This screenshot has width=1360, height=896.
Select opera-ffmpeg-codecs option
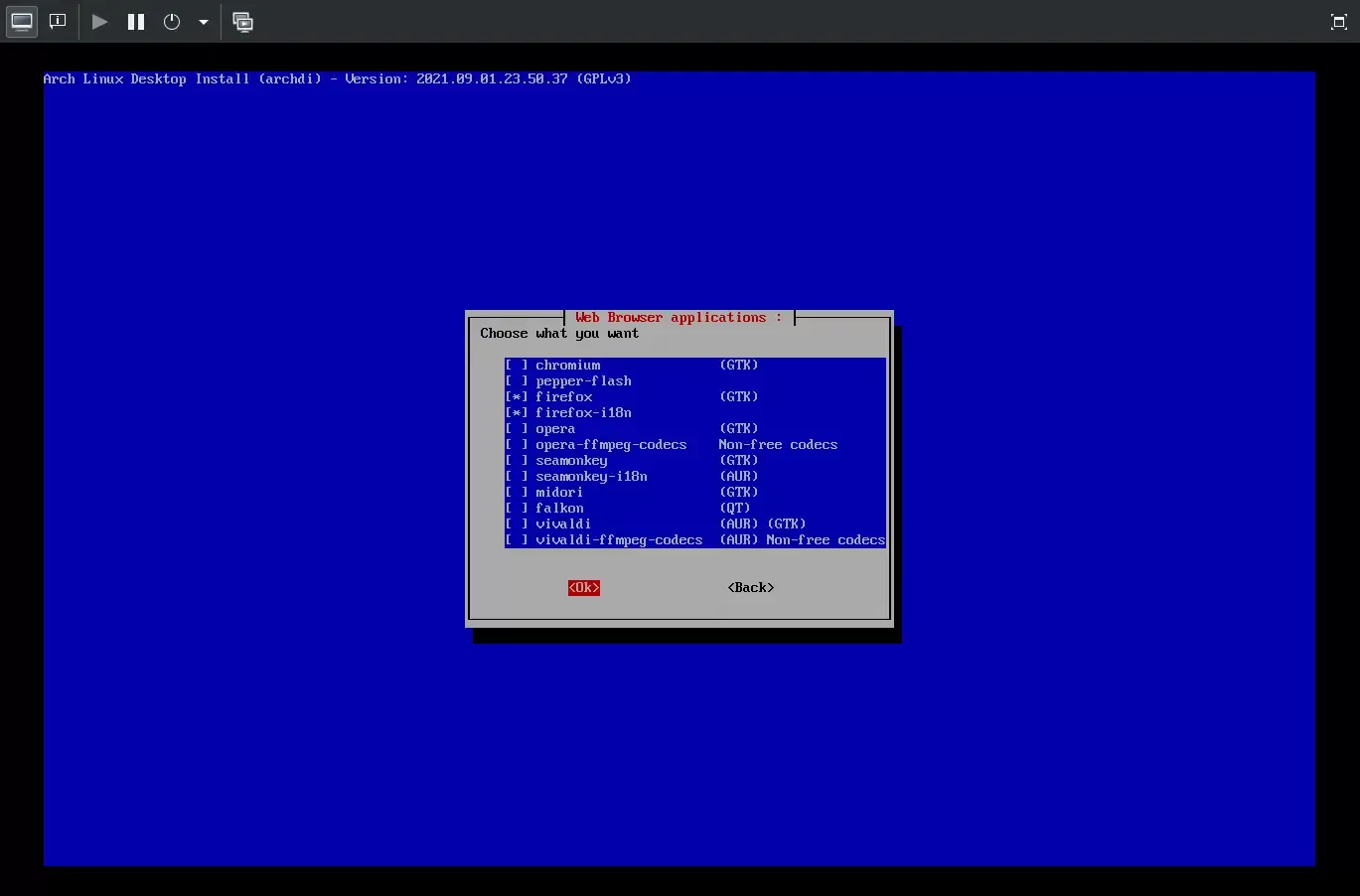pyautogui.click(x=611, y=445)
